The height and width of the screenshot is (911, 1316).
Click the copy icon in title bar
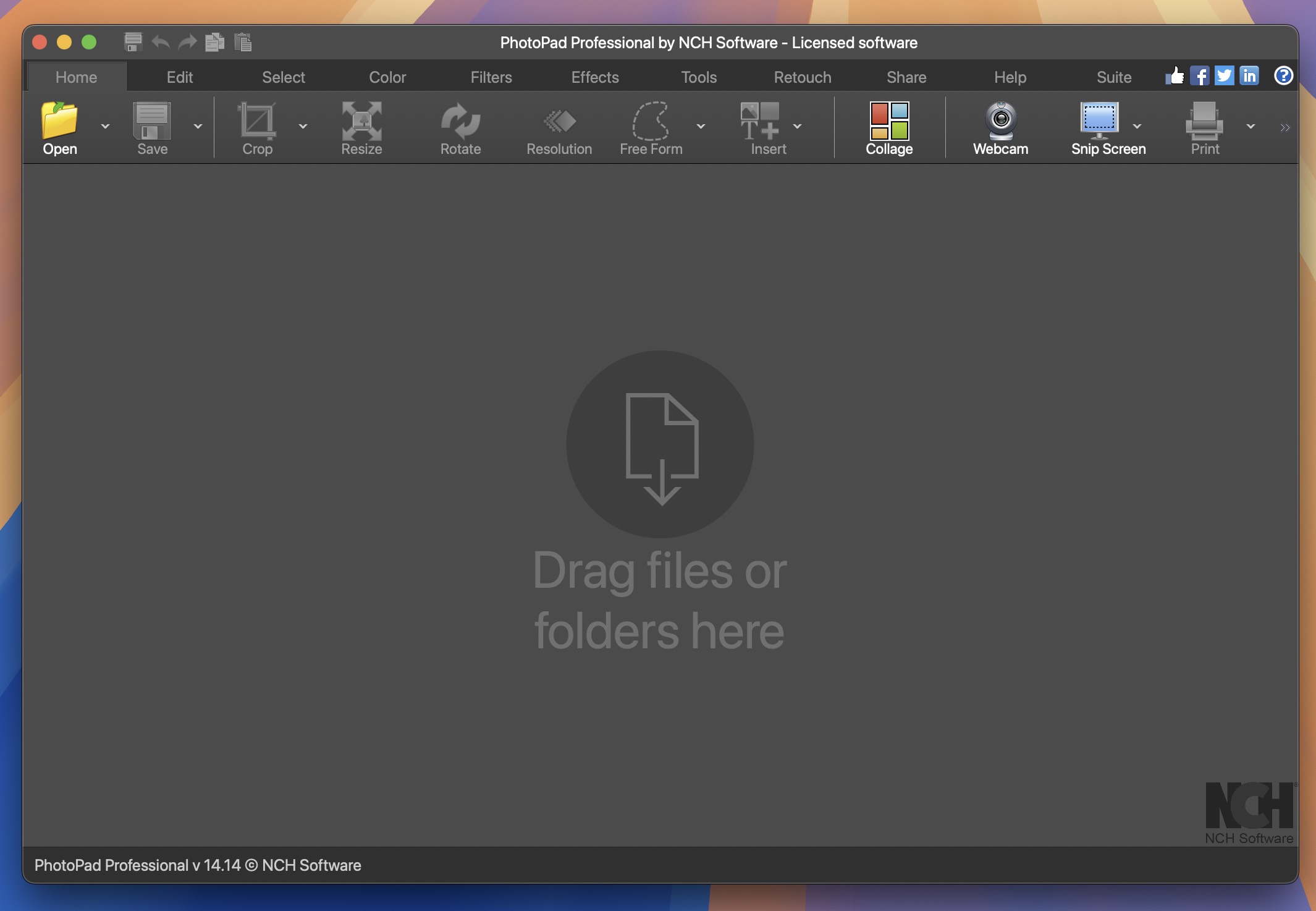pos(214,42)
